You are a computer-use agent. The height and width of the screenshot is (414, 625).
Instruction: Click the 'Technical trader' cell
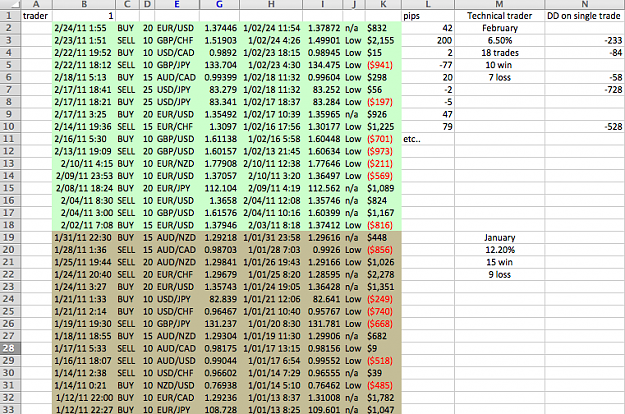coord(499,16)
